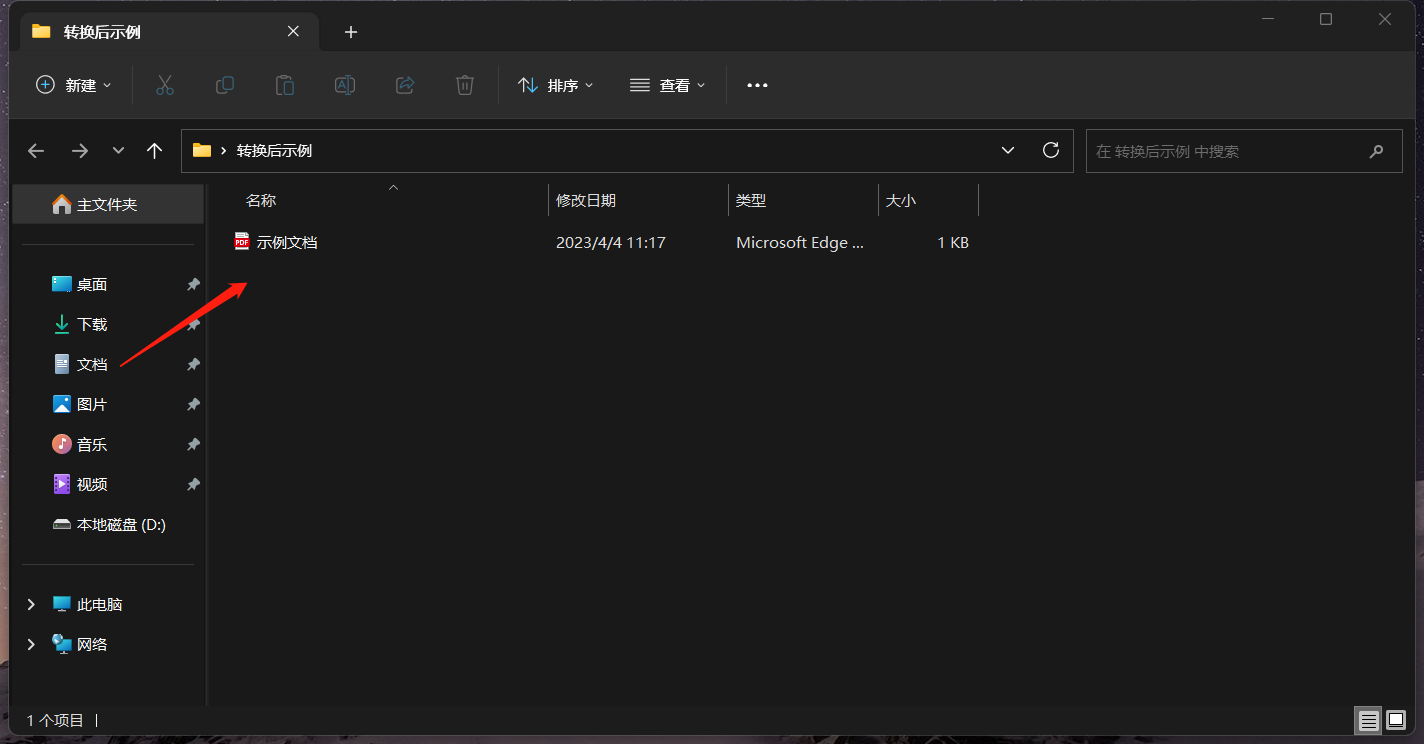Click the Rename icon on the toolbar
The image size is (1424, 744).
pos(344,85)
